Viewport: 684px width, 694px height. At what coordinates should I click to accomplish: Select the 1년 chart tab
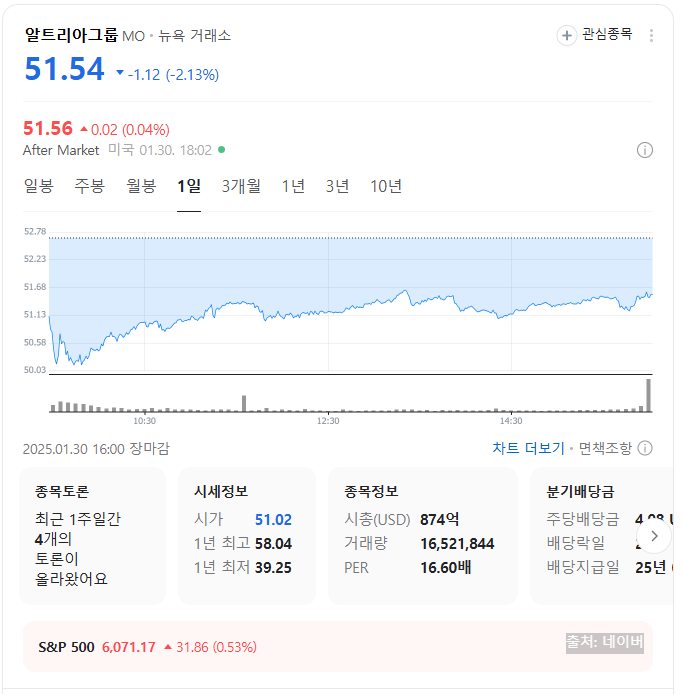293,186
